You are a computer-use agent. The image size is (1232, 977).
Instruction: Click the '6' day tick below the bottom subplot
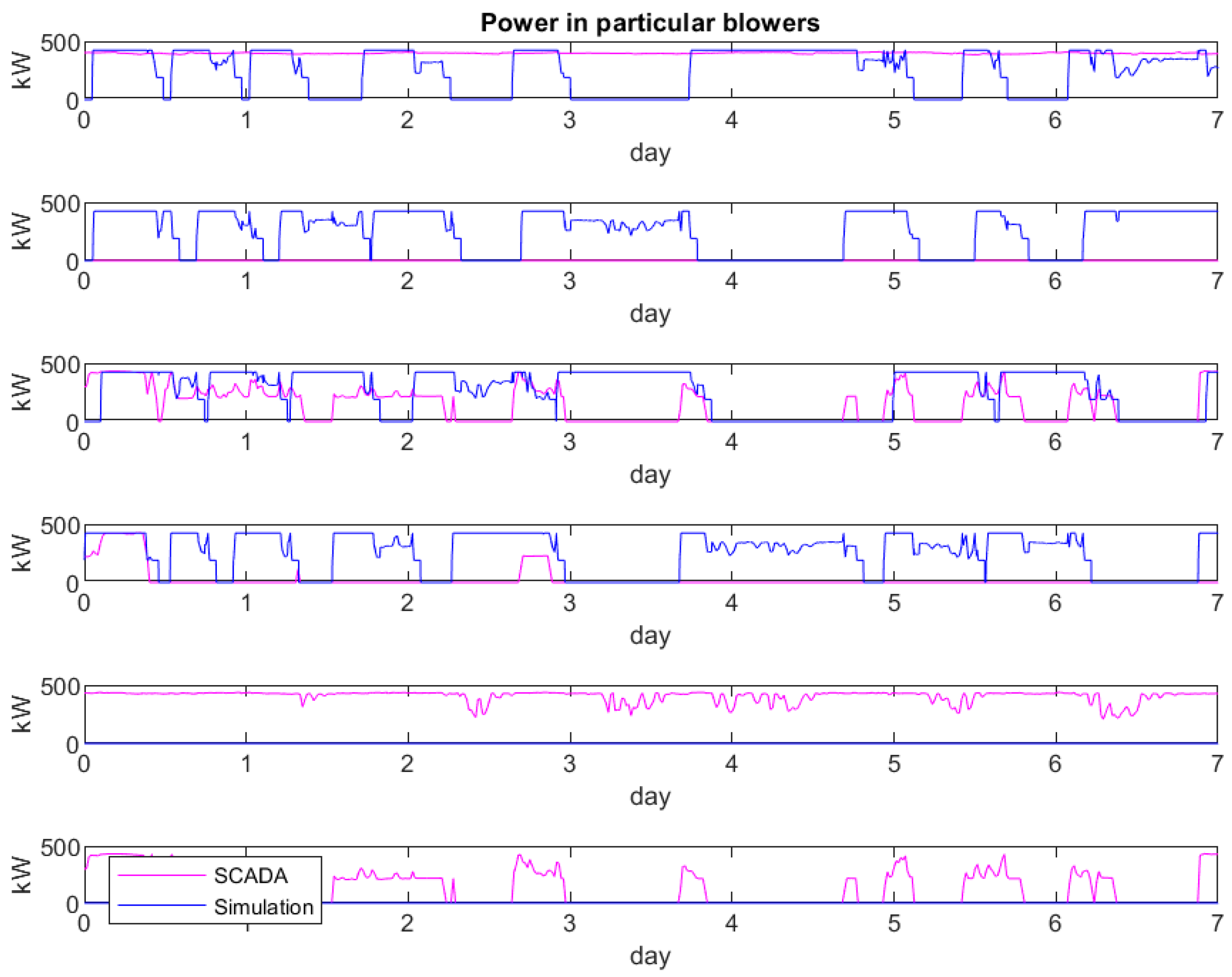coord(1055,923)
